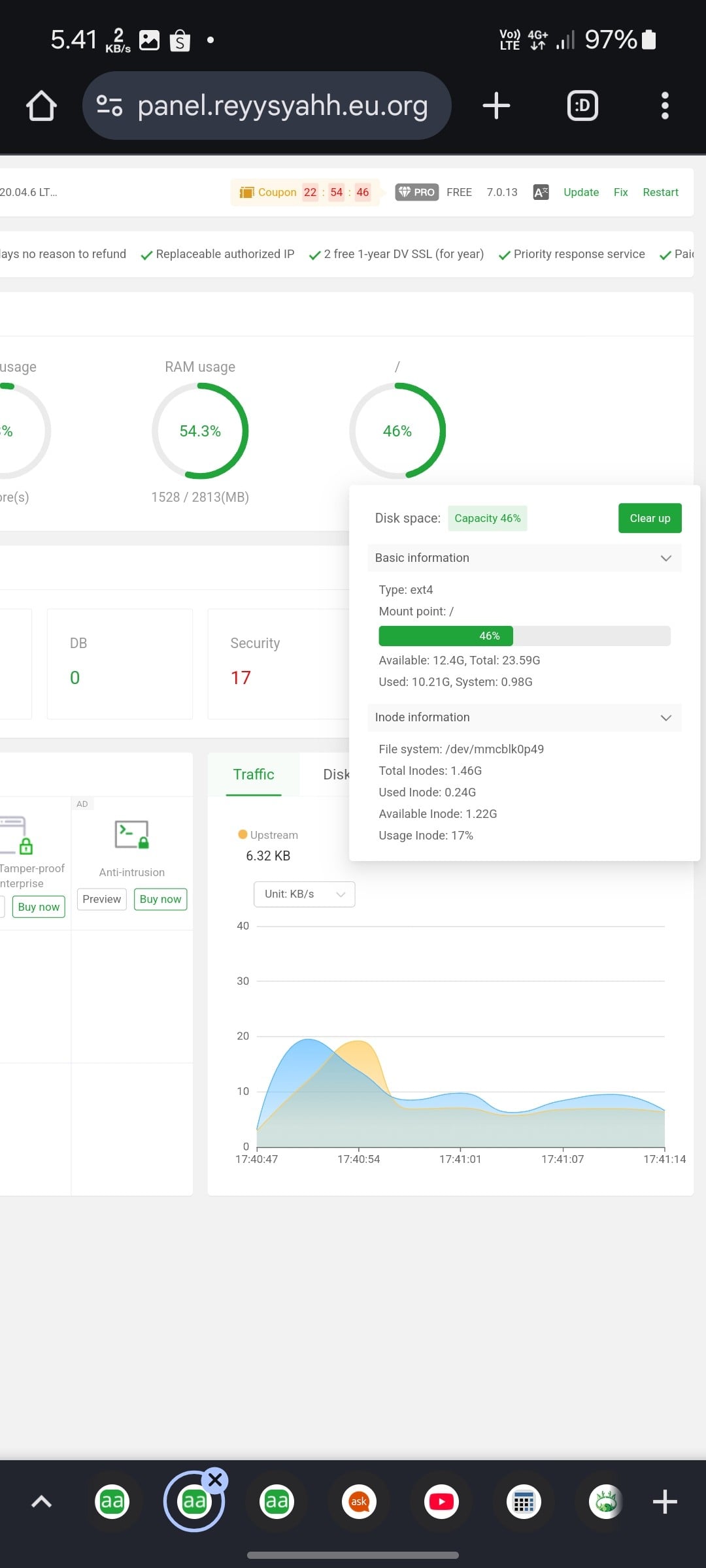Collapse the Basic information section
Viewport: 706px width, 1568px height.
coord(665,558)
